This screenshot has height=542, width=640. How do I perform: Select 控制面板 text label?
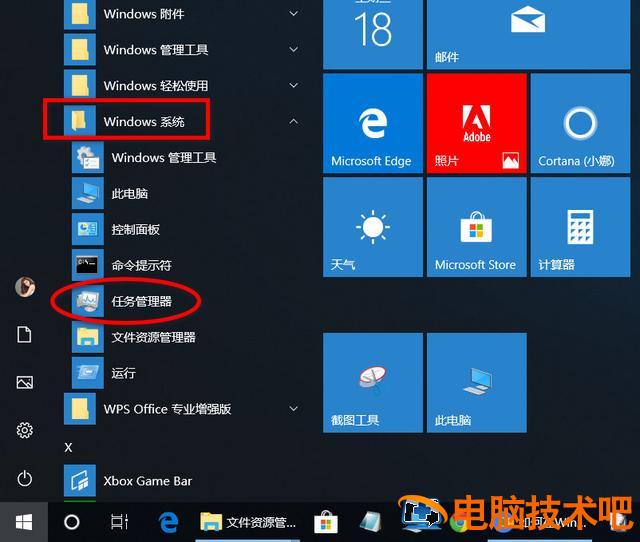point(135,230)
